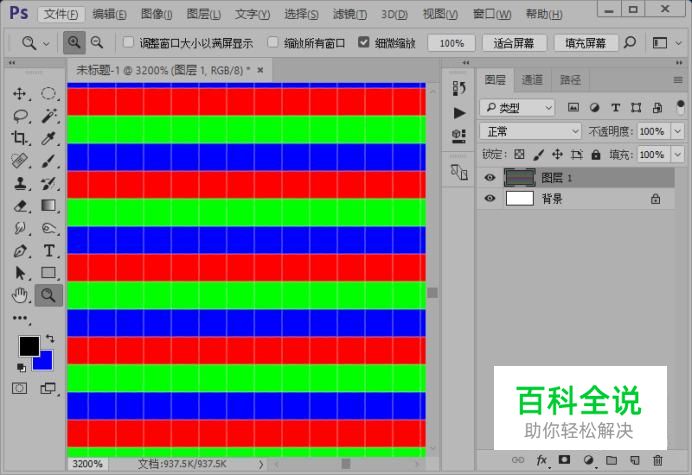Select the Healing Brush tool
This screenshot has width=692, height=475.
tap(19, 161)
